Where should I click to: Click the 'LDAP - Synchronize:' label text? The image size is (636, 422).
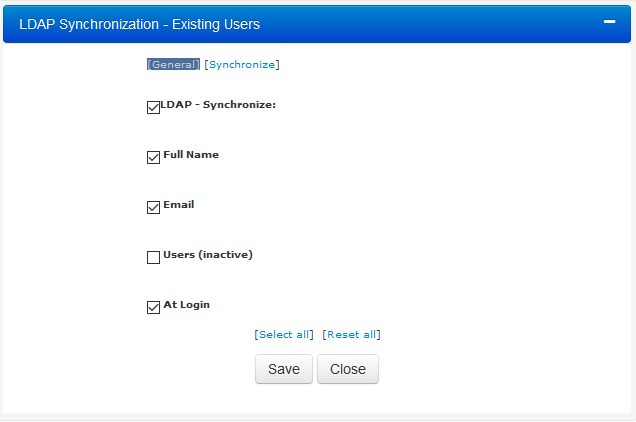click(x=218, y=105)
